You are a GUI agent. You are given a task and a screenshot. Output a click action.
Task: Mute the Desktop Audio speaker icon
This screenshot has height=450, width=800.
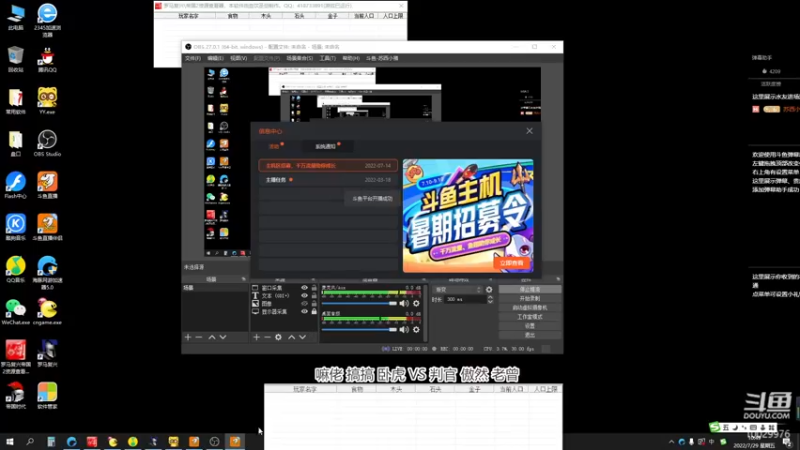point(404,330)
